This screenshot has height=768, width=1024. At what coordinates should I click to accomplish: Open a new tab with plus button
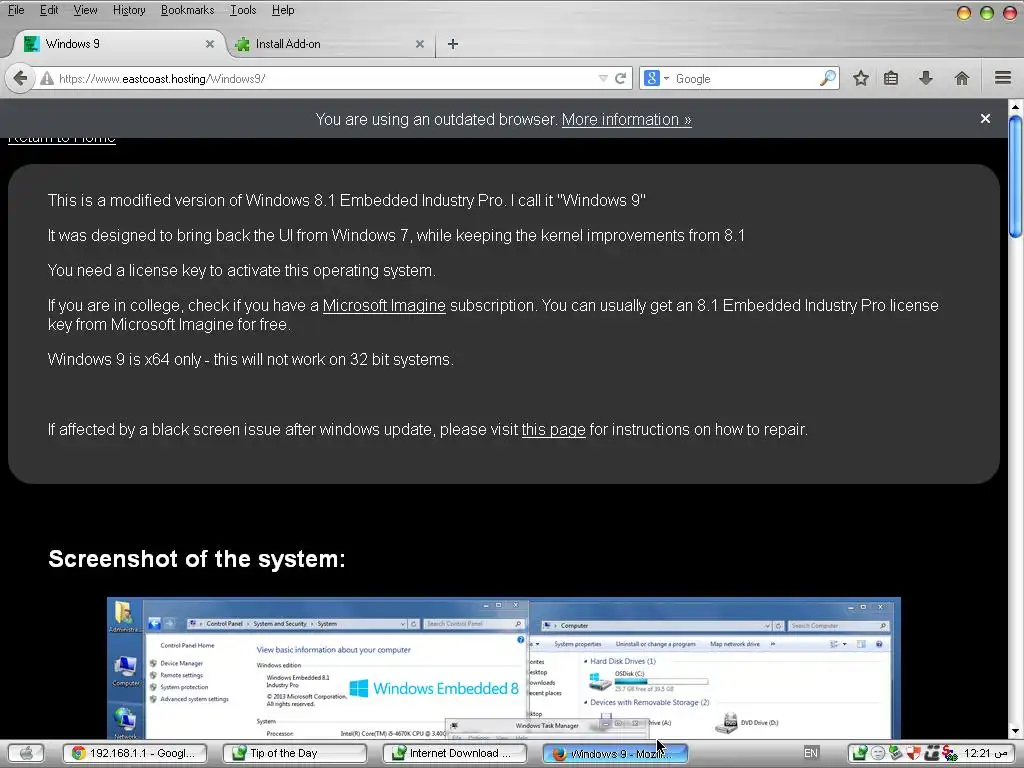point(453,44)
